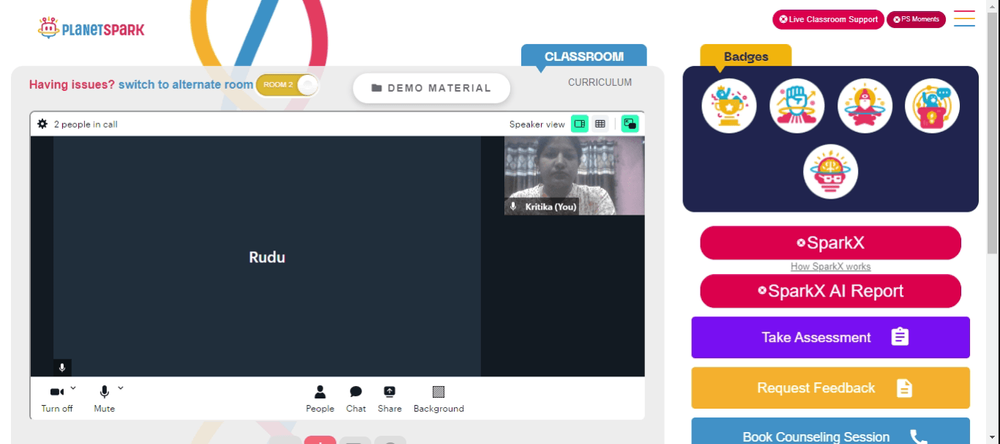
Task: Open the Chat panel
Action: coord(356,399)
